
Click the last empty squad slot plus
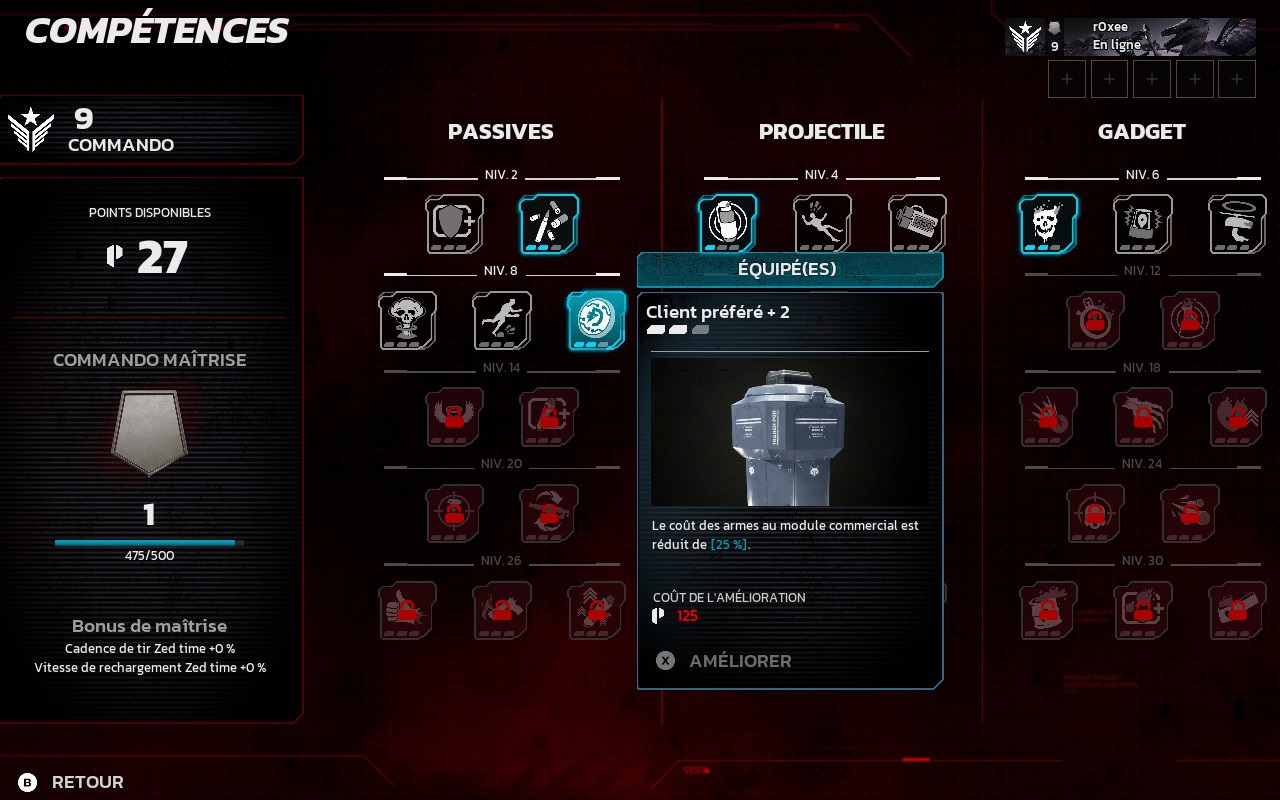click(x=1237, y=79)
